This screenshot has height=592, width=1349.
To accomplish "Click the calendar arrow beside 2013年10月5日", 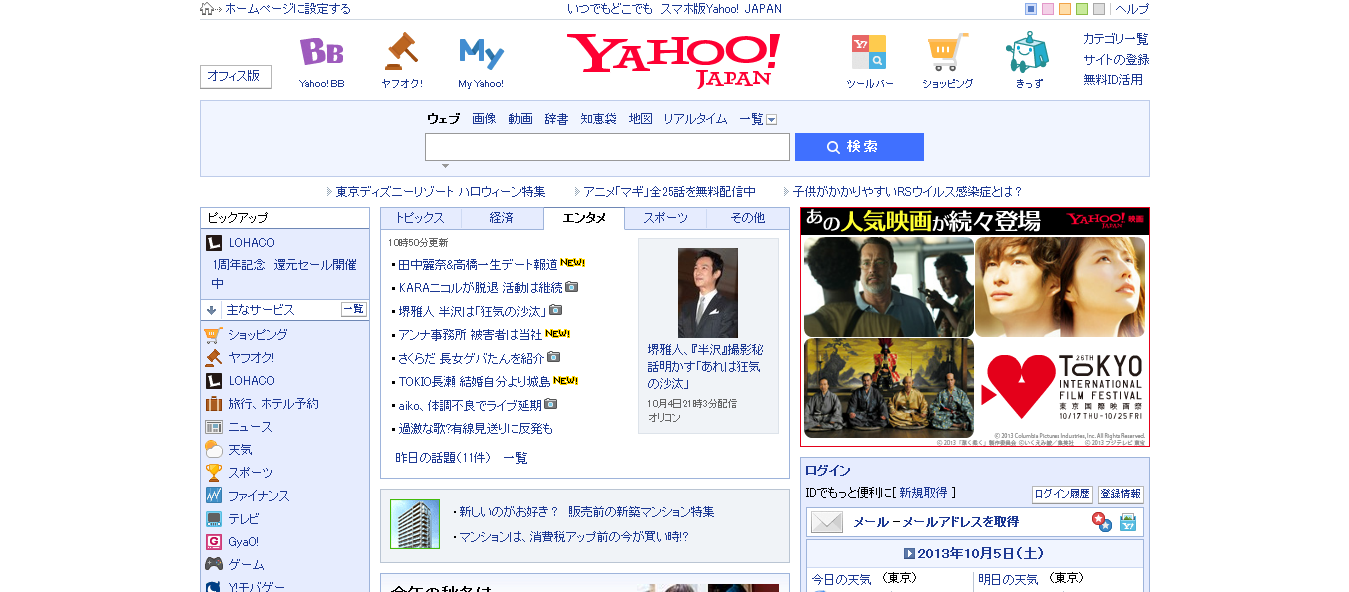I will [909, 553].
